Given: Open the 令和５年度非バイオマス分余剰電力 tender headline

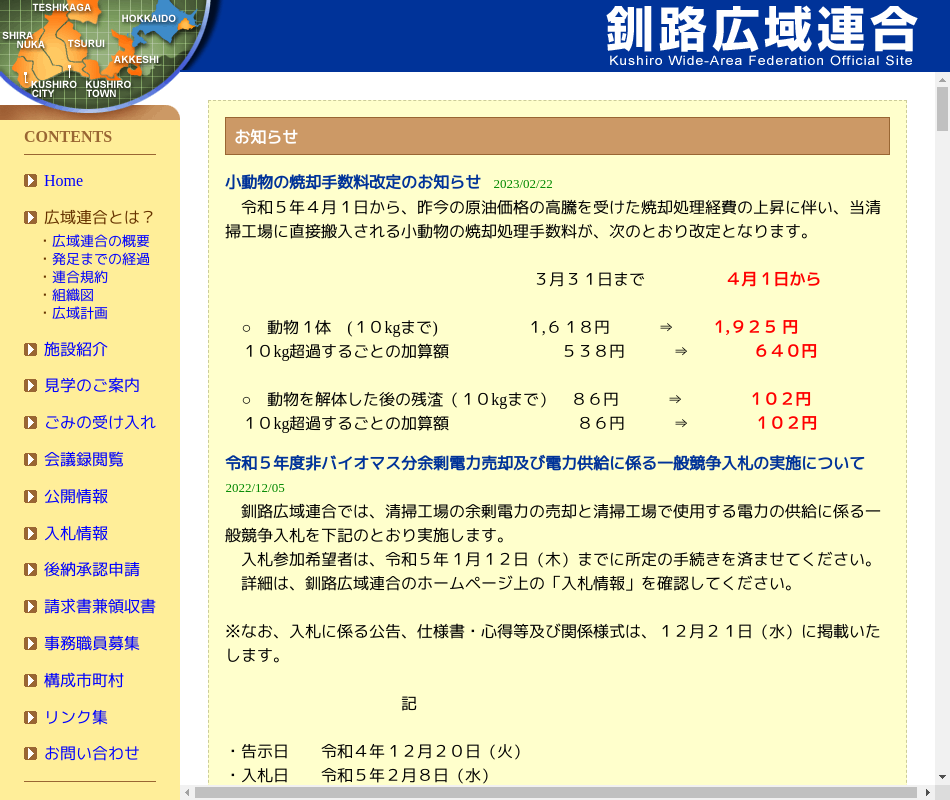Looking at the screenshot, I should click(x=545, y=463).
